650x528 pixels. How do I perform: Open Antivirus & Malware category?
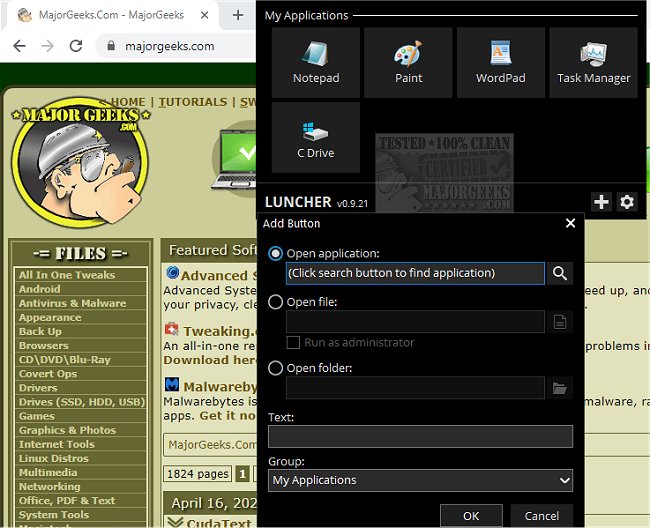(x=81, y=303)
